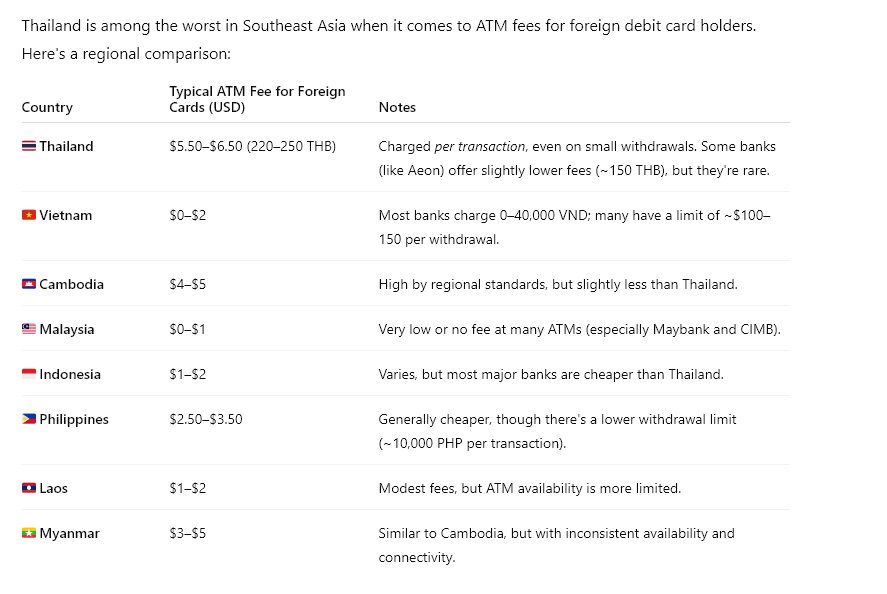Click the Typical ATM Fee column header
The image size is (887, 594).
coord(257,100)
